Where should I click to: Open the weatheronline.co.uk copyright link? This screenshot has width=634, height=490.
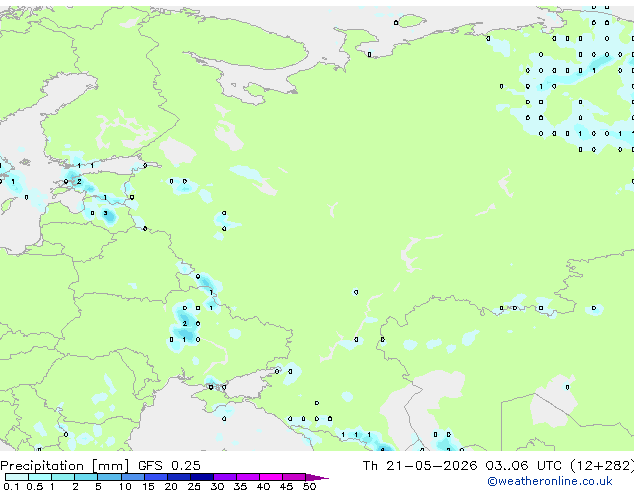[x=550, y=481]
